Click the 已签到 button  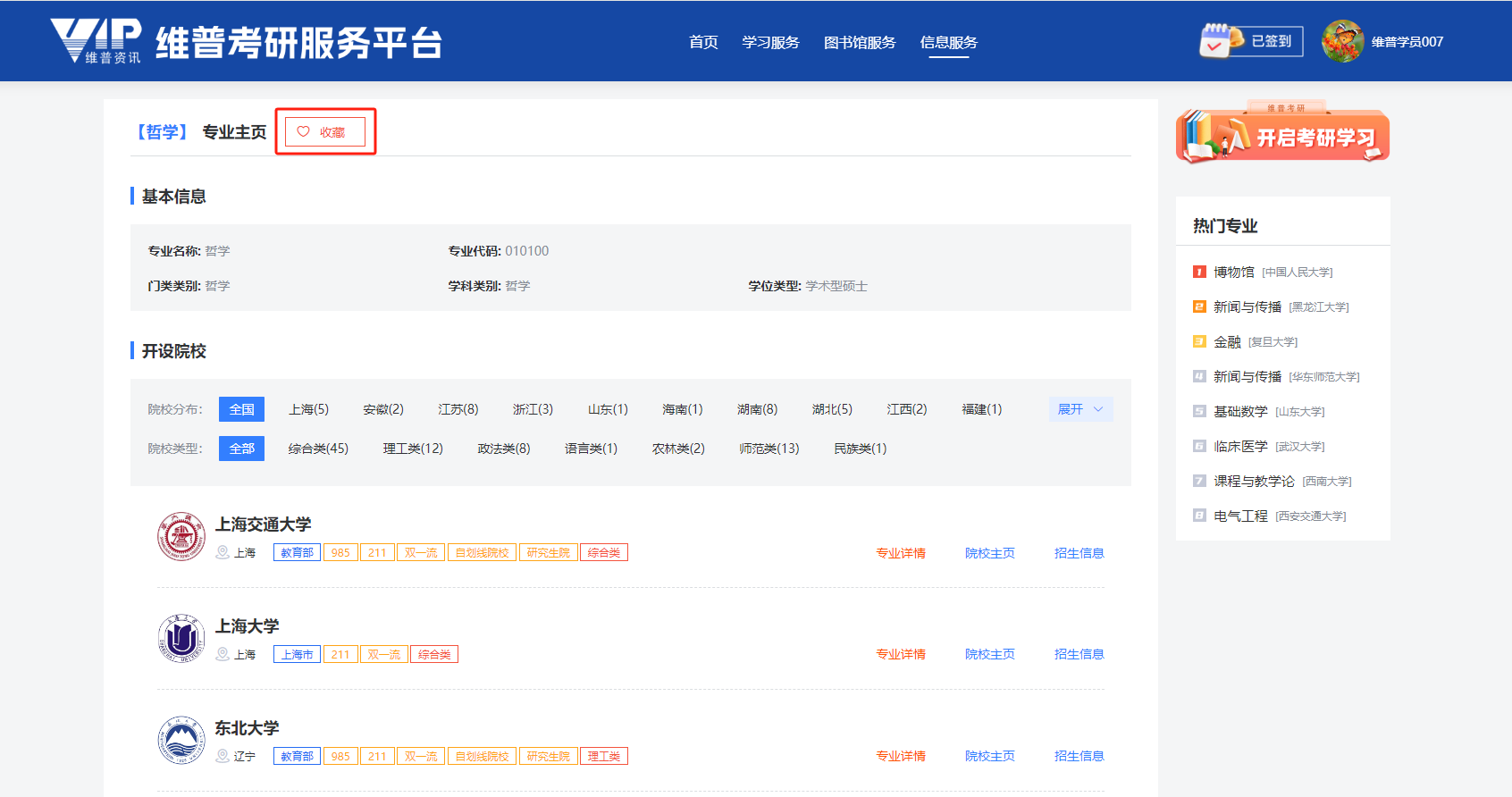pyautogui.click(x=1271, y=41)
